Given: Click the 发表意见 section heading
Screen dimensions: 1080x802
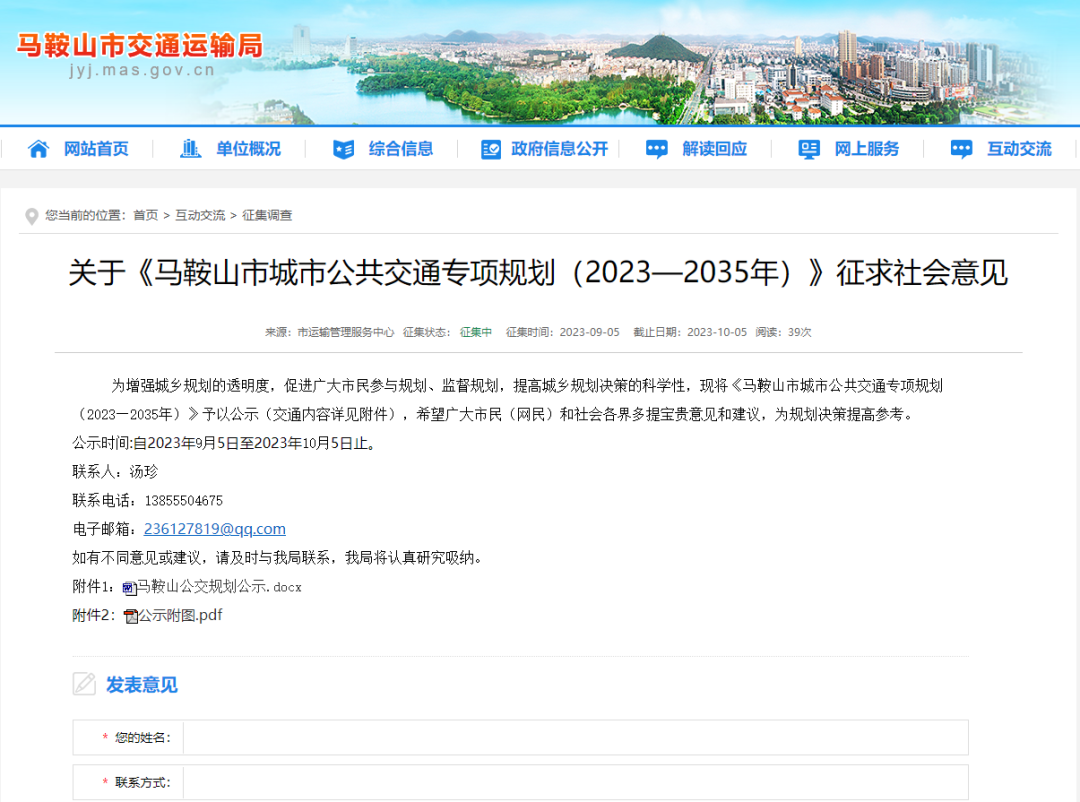Looking at the screenshot, I should click(x=141, y=685).
